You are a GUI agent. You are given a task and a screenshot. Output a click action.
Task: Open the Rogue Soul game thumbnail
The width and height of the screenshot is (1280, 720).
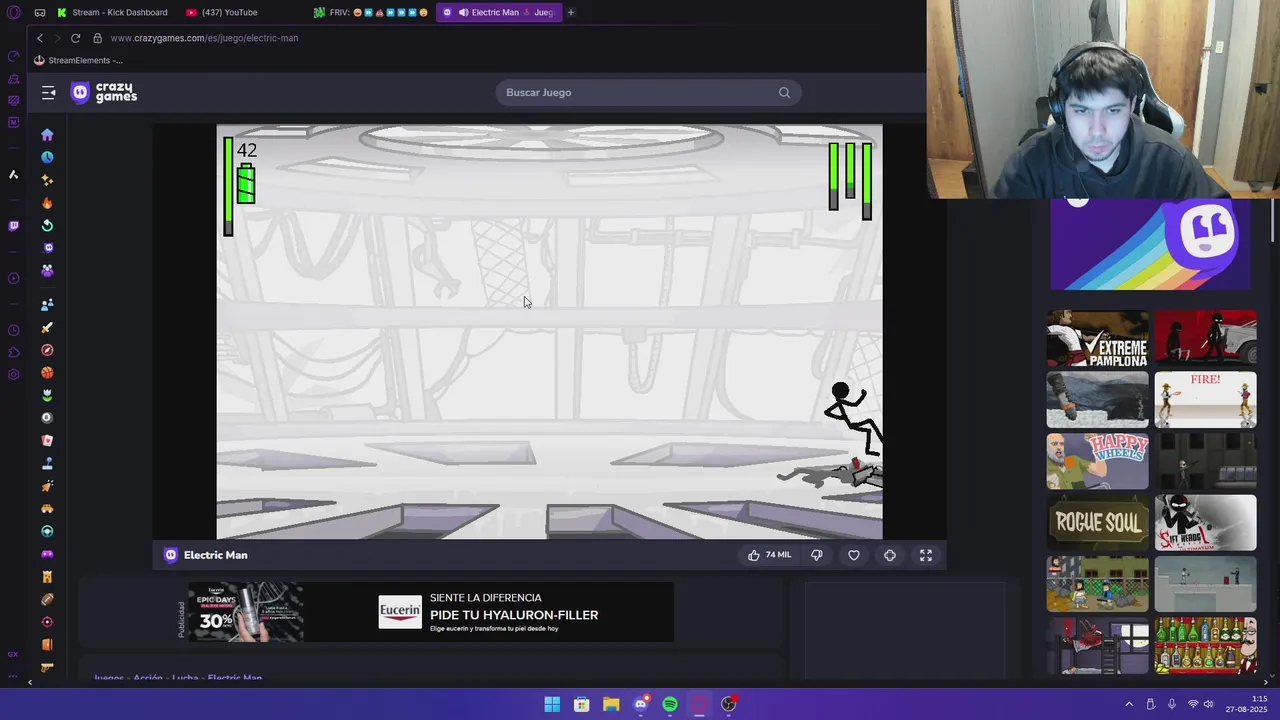coord(1097,522)
